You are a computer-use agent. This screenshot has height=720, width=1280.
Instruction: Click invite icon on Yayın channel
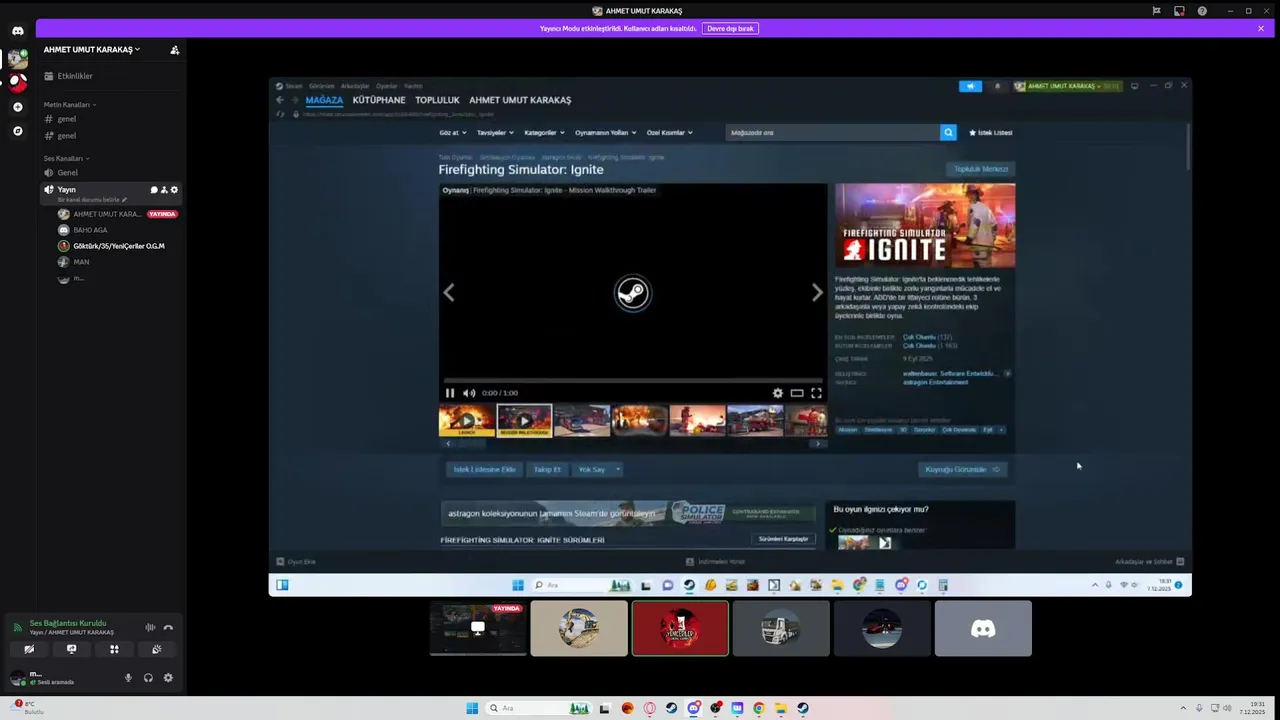tap(164, 190)
